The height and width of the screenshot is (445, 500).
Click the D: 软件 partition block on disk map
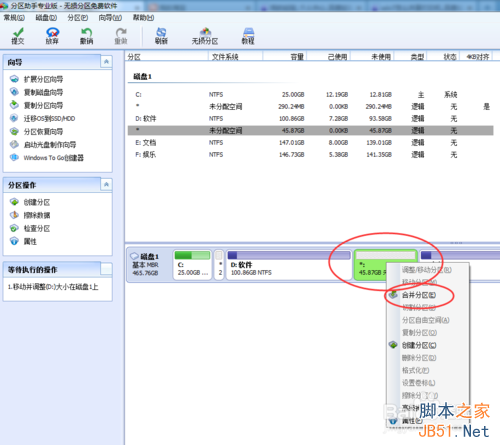[x=289, y=265]
